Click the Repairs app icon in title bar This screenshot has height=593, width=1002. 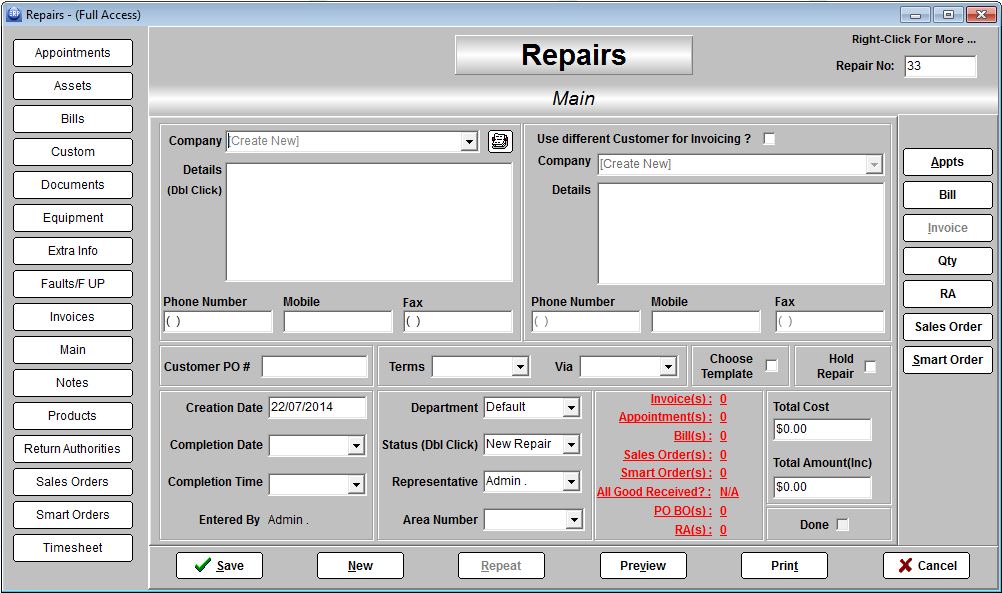13,14
